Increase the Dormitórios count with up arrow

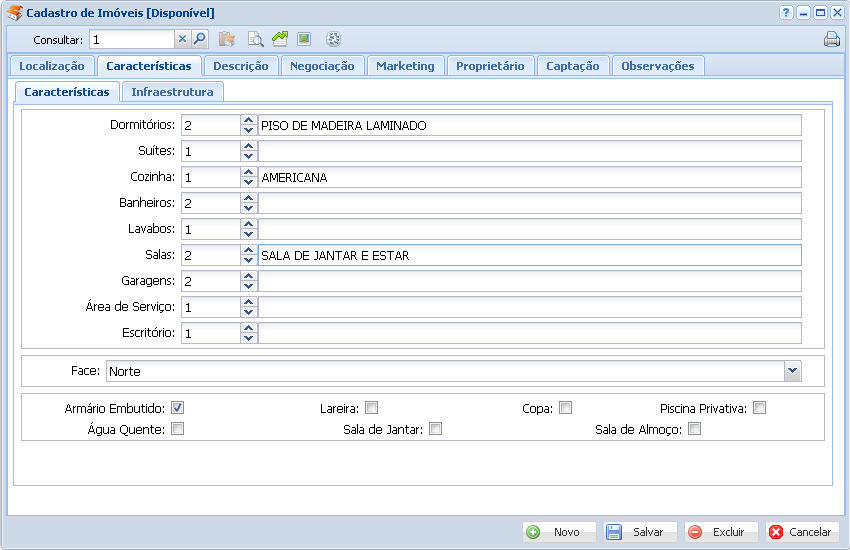tap(248, 121)
